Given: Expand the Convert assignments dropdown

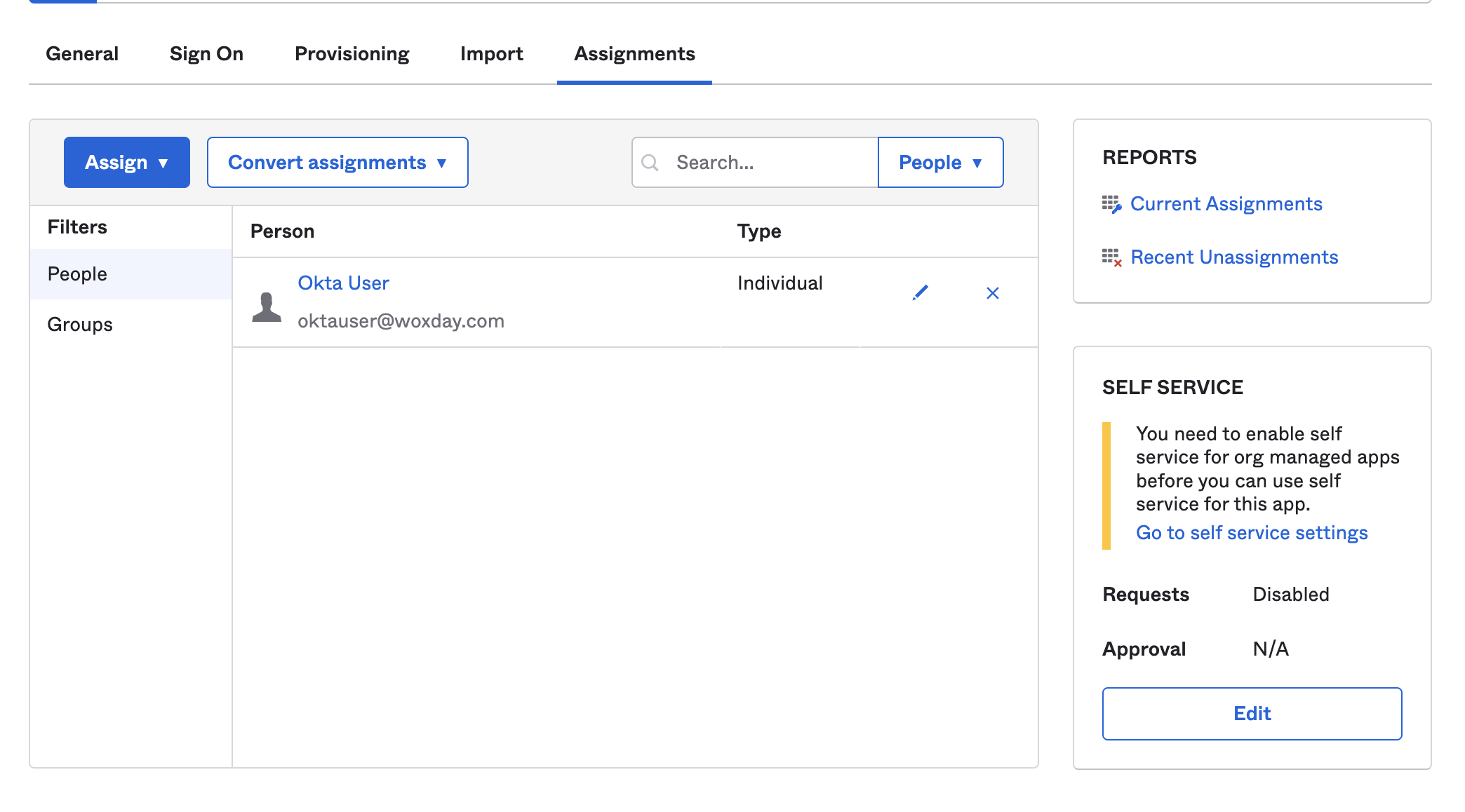Looking at the screenshot, I should pos(337,162).
